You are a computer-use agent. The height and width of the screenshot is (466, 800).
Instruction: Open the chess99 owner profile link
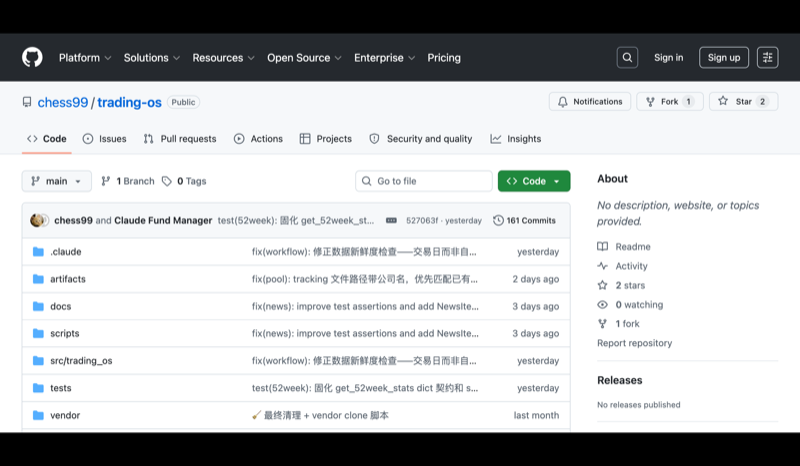click(x=63, y=102)
